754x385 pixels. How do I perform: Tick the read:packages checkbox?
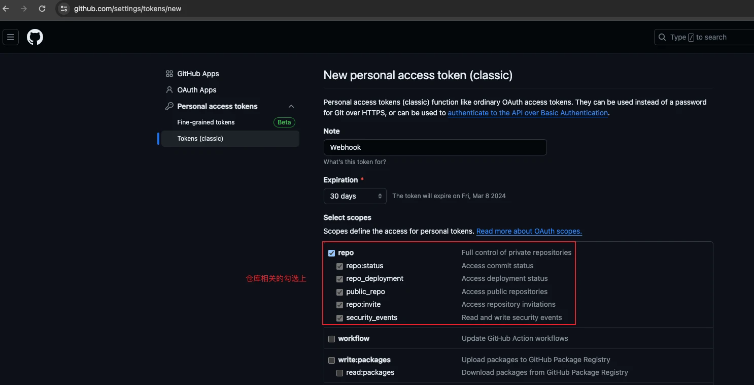(x=339, y=373)
